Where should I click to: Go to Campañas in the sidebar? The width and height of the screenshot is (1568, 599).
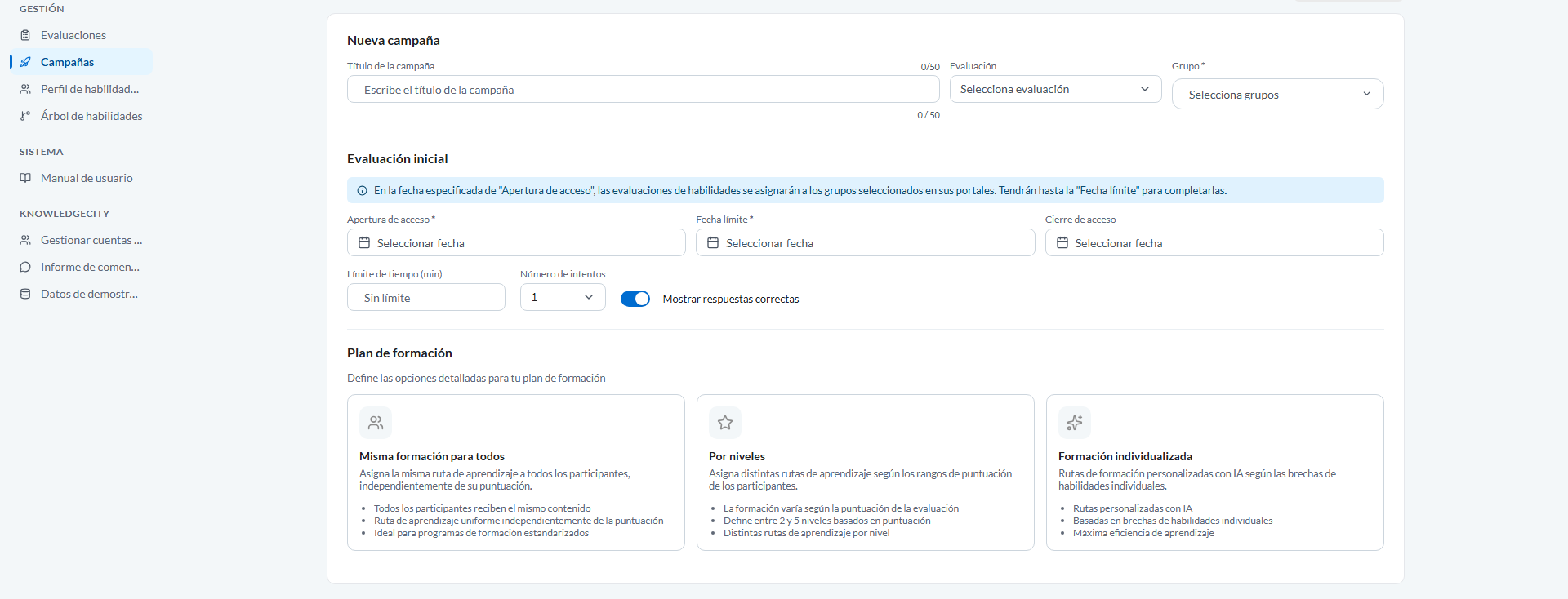pos(81,62)
